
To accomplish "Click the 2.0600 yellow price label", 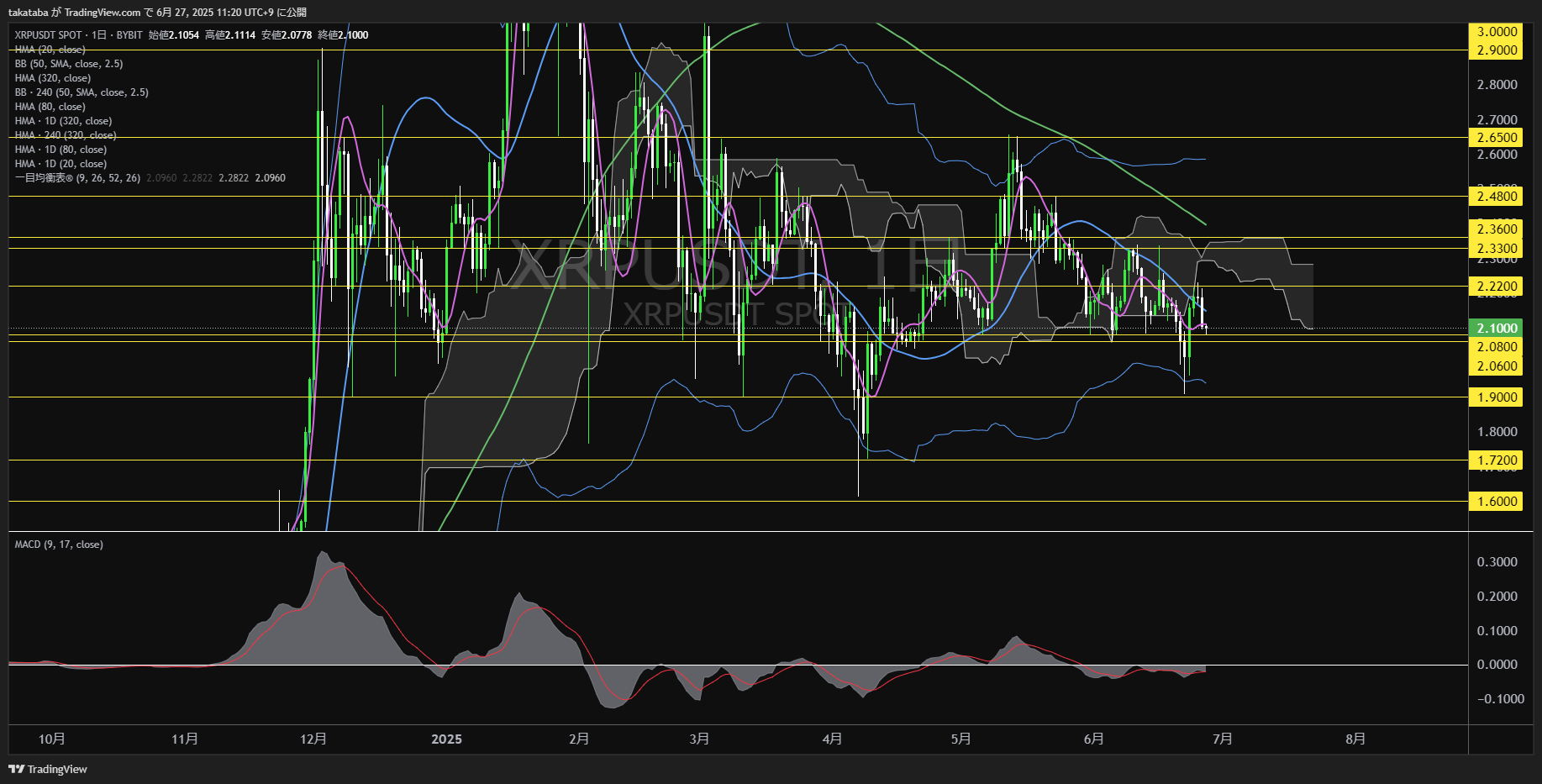I will pos(1496,366).
